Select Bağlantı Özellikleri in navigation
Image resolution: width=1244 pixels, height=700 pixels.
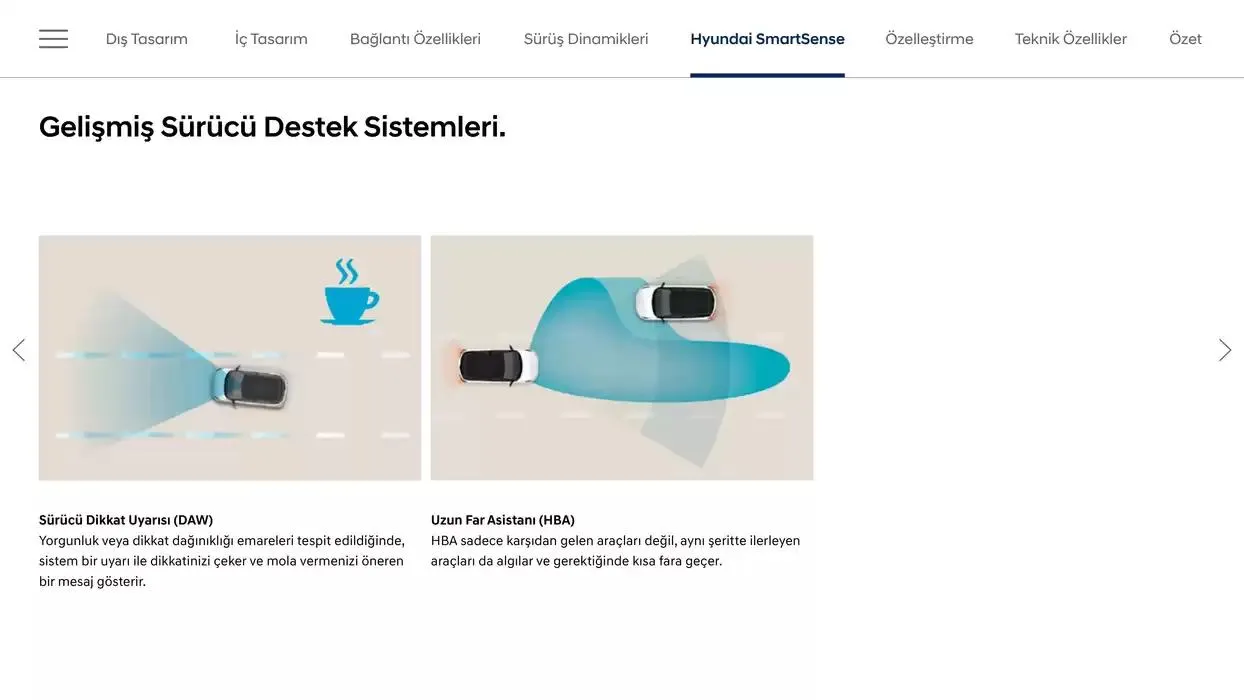pos(415,39)
